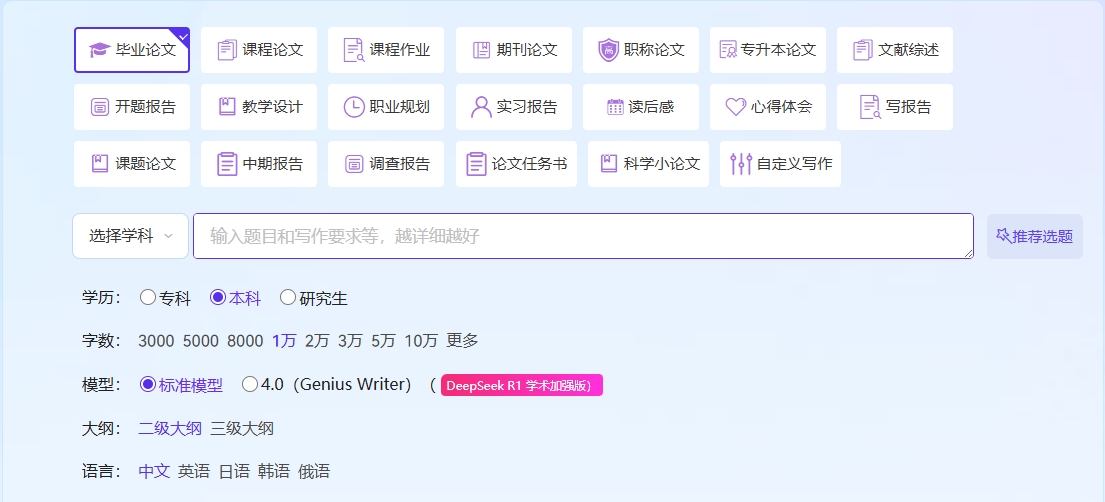Click the clock icon for 职业规划
Image resolution: width=1105 pixels, height=502 pixels.
pyautogui.click(x=353, y=107)
